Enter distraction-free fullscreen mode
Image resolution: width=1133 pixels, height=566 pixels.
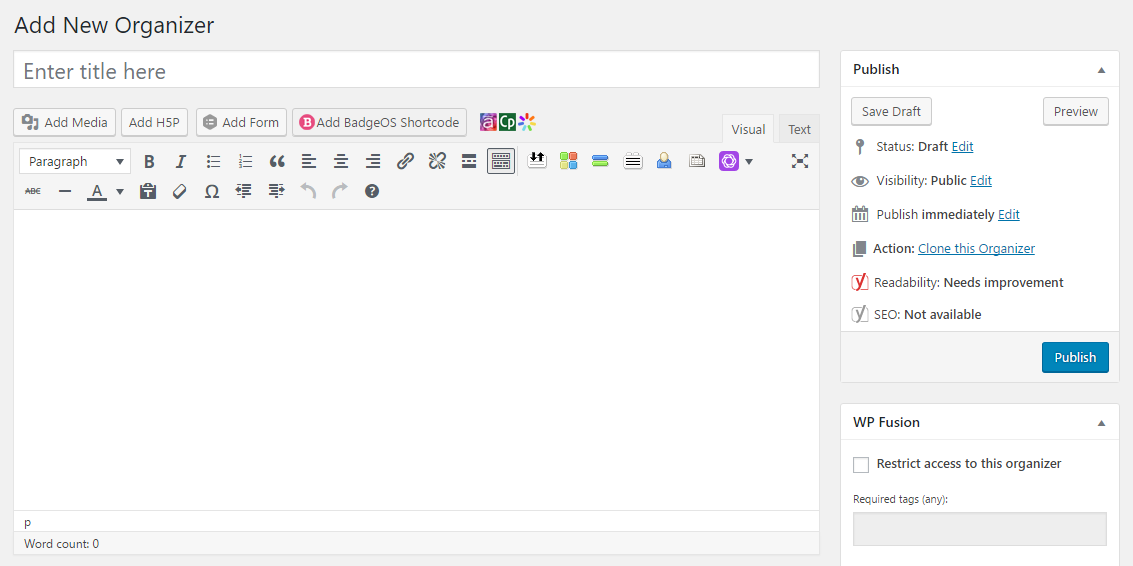click(800, 161)
